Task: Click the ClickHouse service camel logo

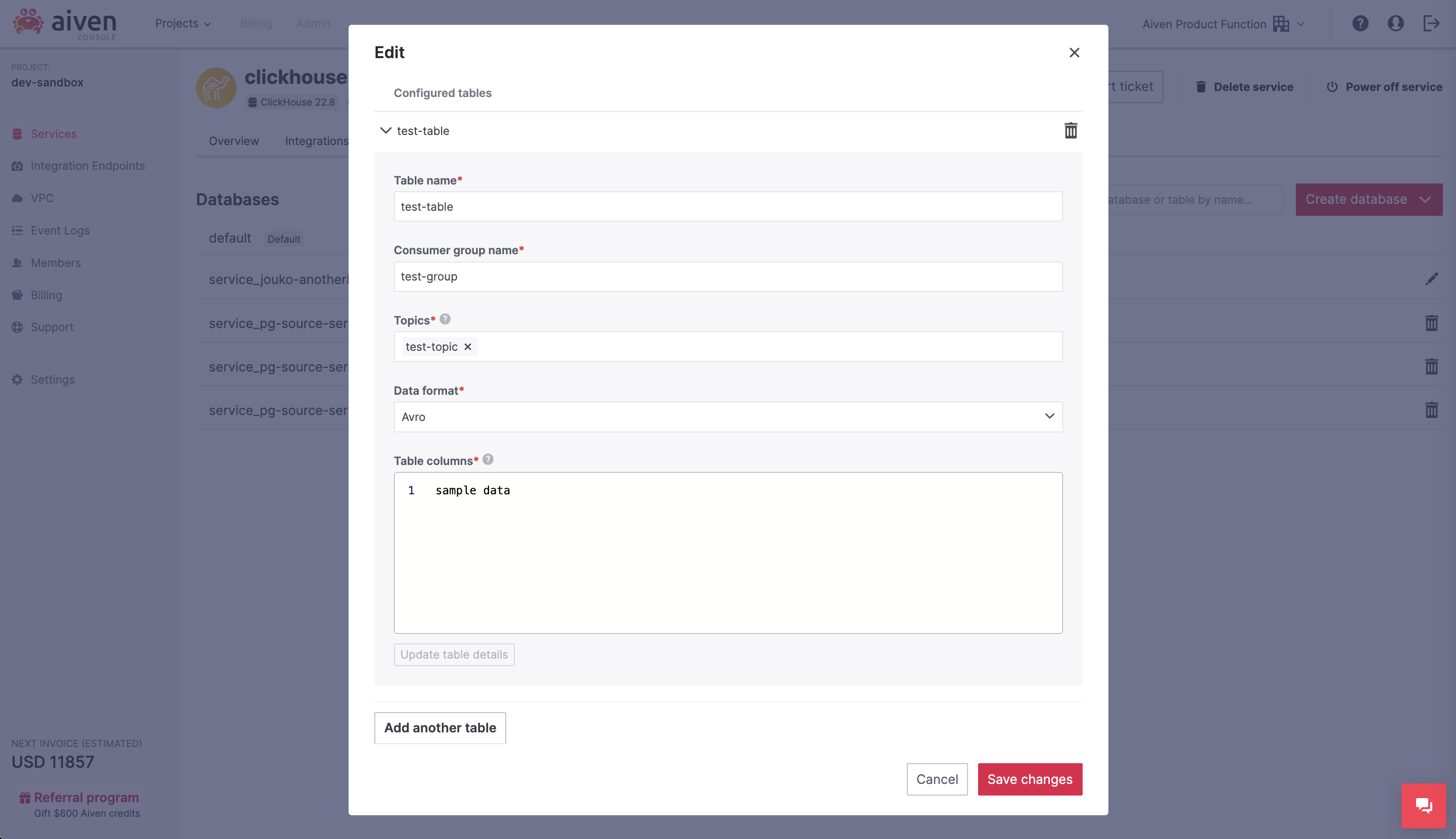Action: 216,88
